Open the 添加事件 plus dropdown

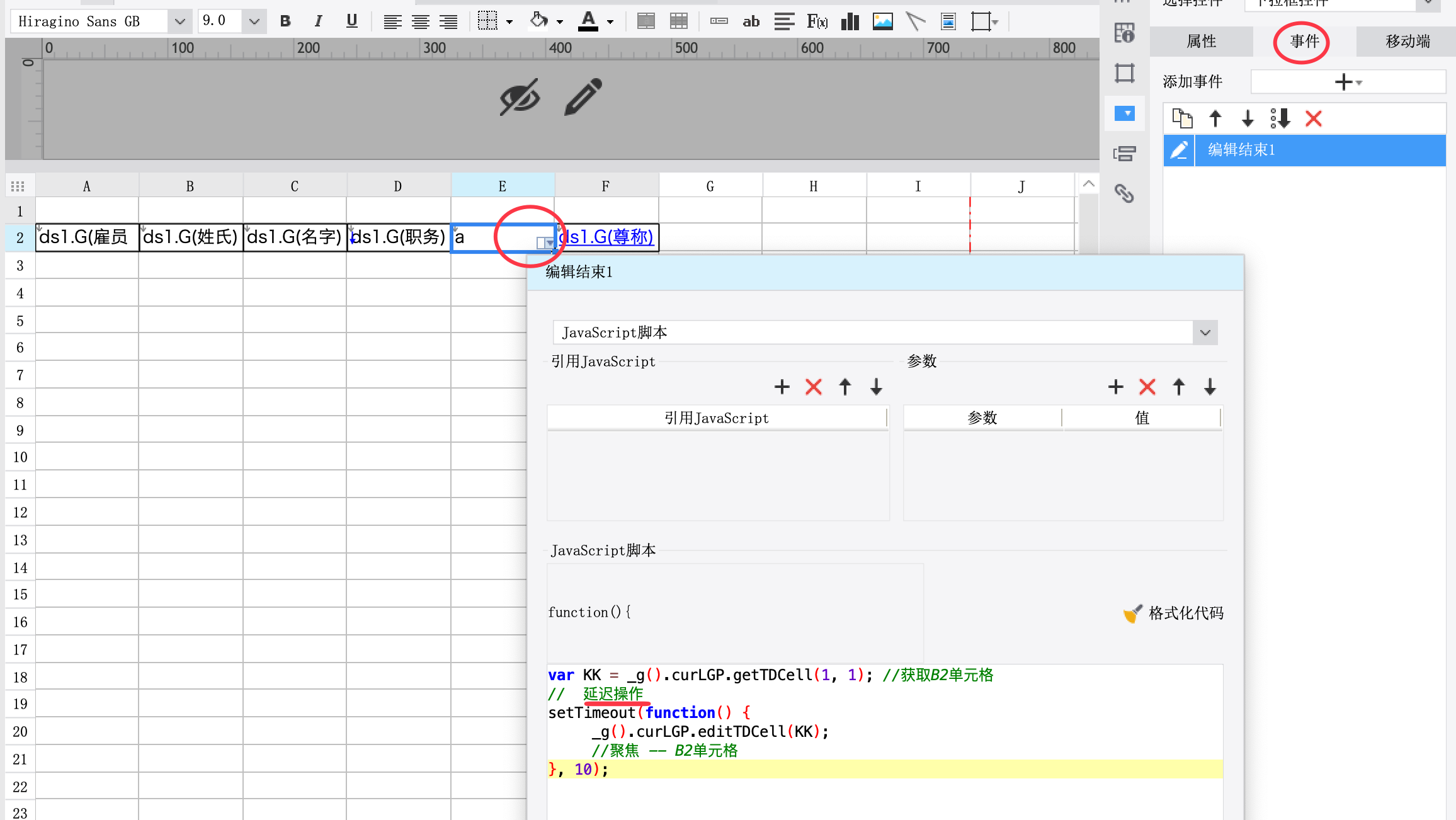point(1348,82)
